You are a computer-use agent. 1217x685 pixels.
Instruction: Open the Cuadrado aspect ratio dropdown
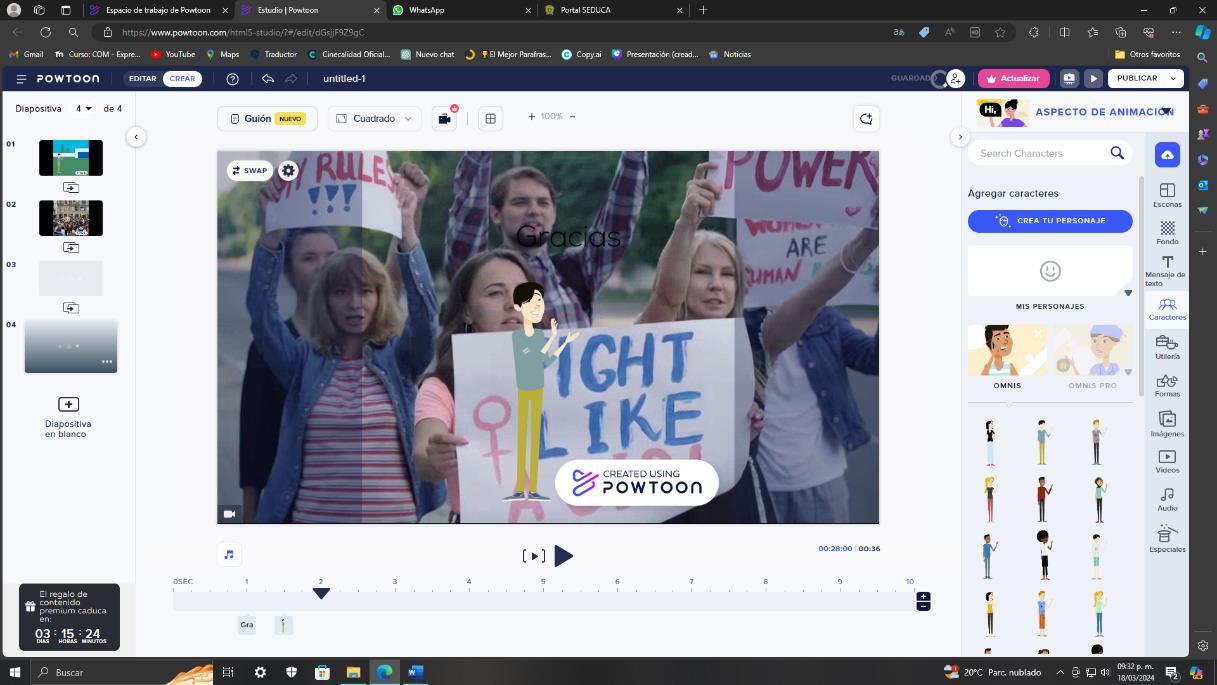(x=374, y=118)
